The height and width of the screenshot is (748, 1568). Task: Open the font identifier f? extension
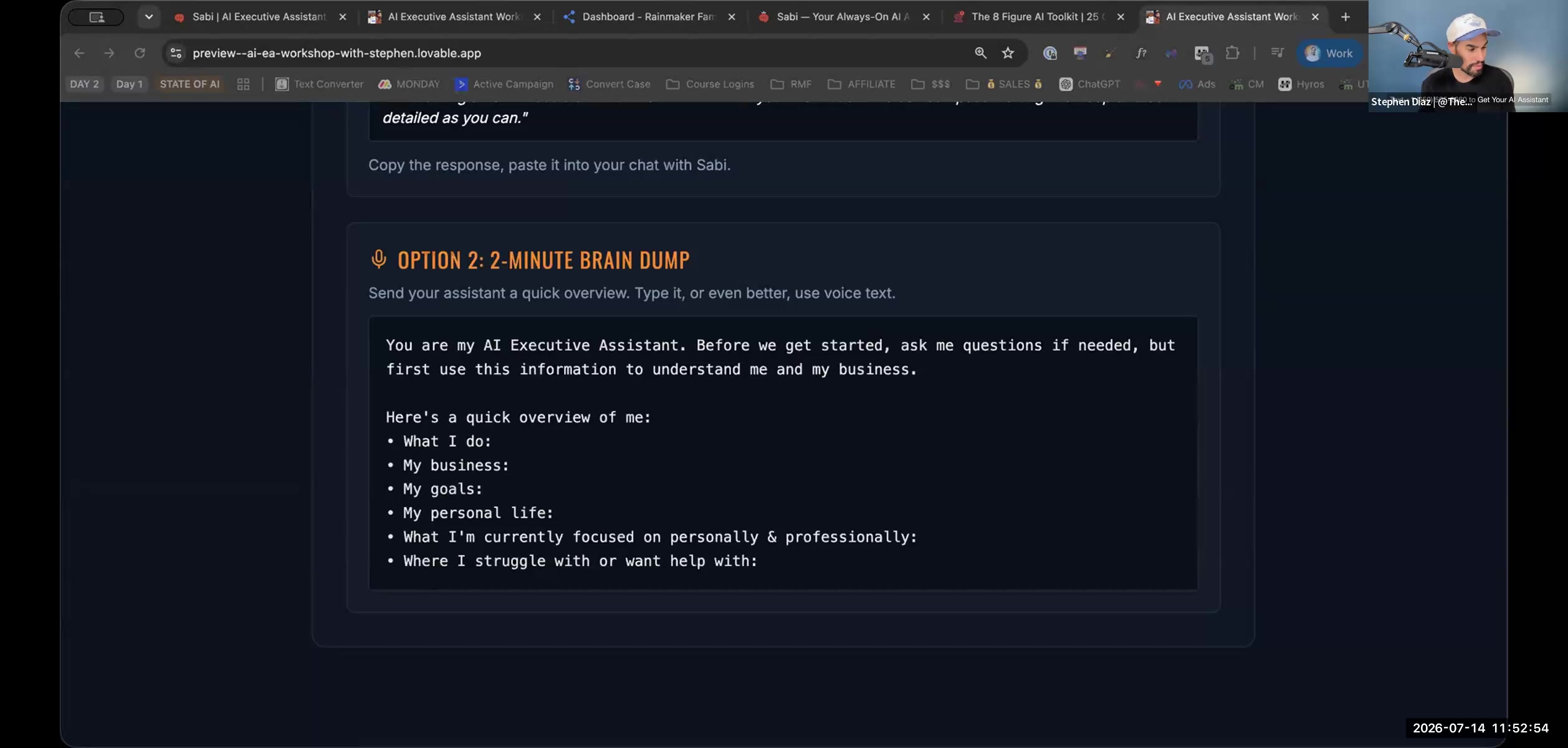(x=1141, y=54)
